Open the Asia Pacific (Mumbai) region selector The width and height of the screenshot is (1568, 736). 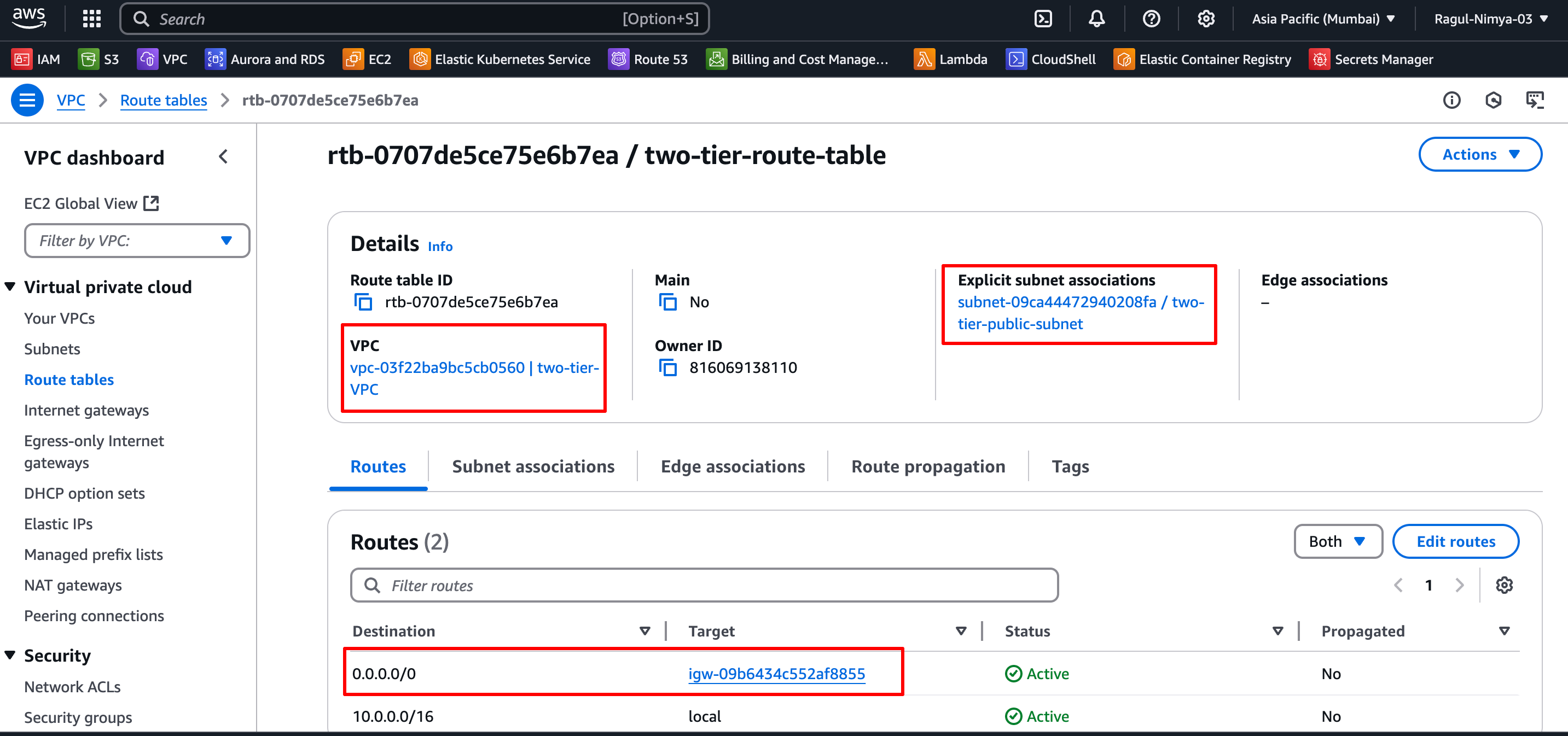1323,19
